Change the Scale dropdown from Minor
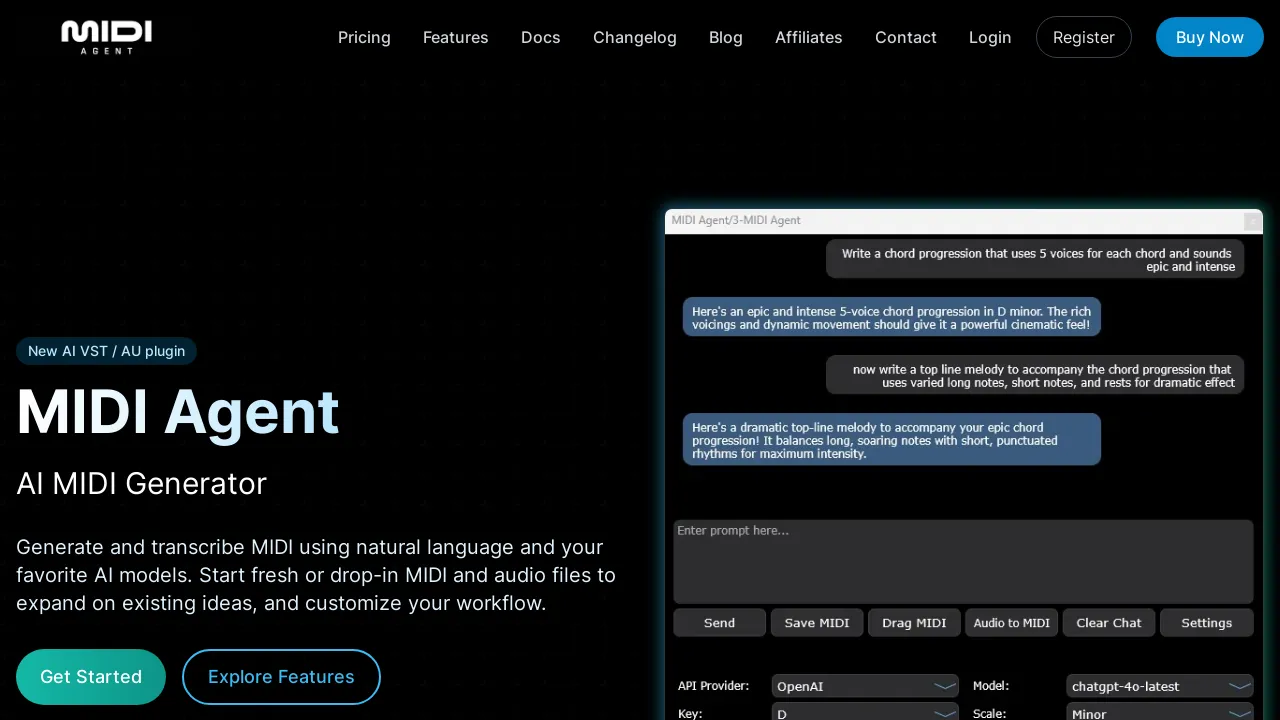 (1160, 713)
